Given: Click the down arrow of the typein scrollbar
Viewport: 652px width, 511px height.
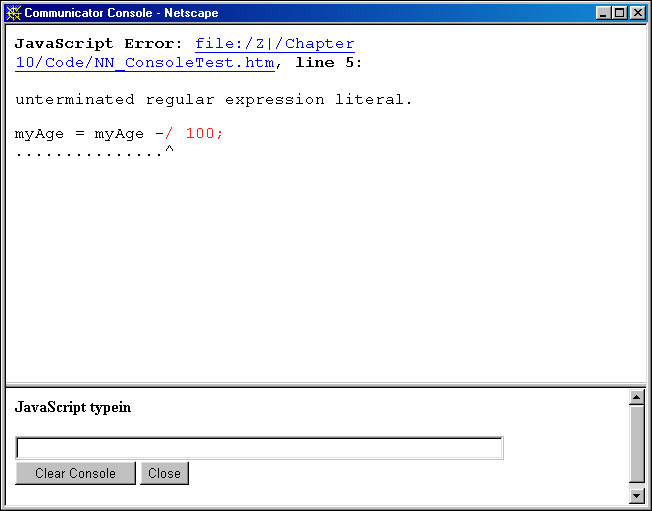Looking at the screenshot, I should click(x=637, y=495).
